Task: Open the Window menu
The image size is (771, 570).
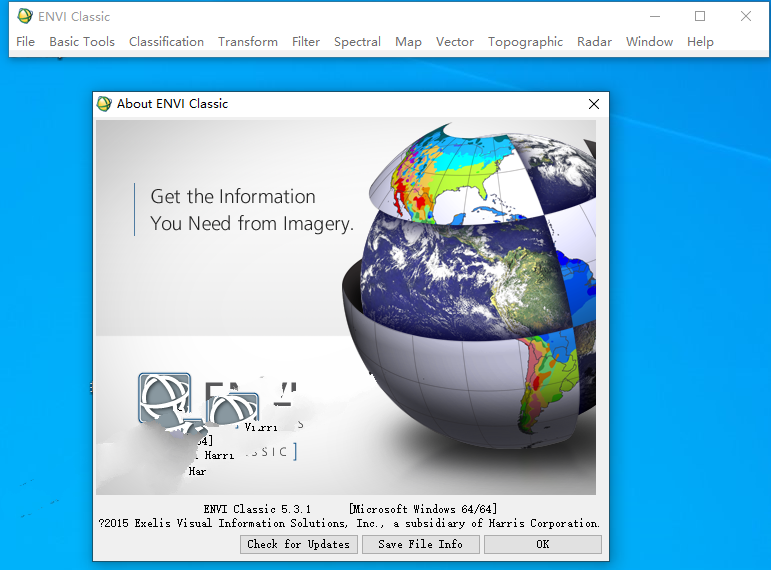Action: (x=649, y=42)
